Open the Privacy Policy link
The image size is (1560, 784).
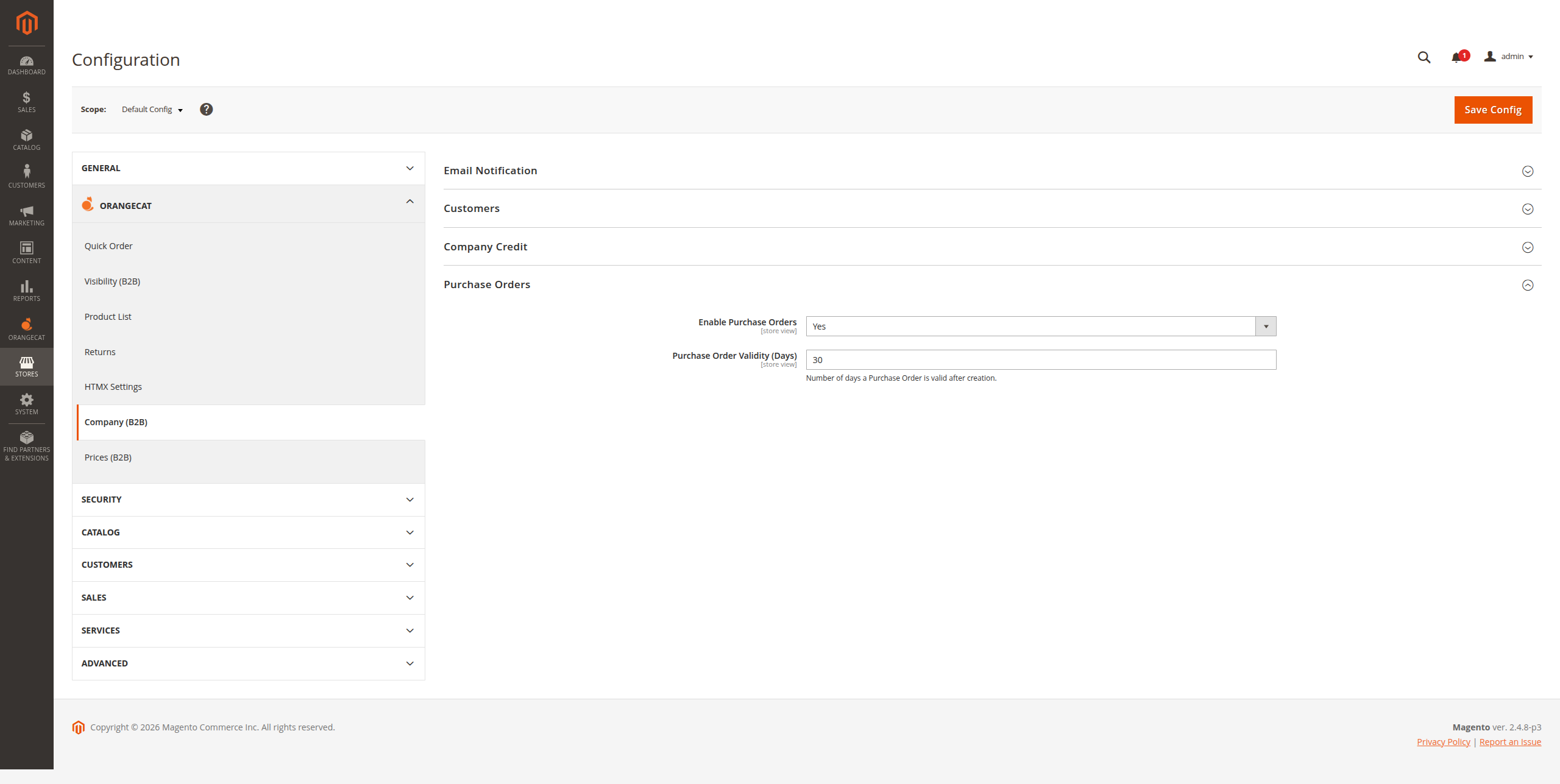point(1443,741)
